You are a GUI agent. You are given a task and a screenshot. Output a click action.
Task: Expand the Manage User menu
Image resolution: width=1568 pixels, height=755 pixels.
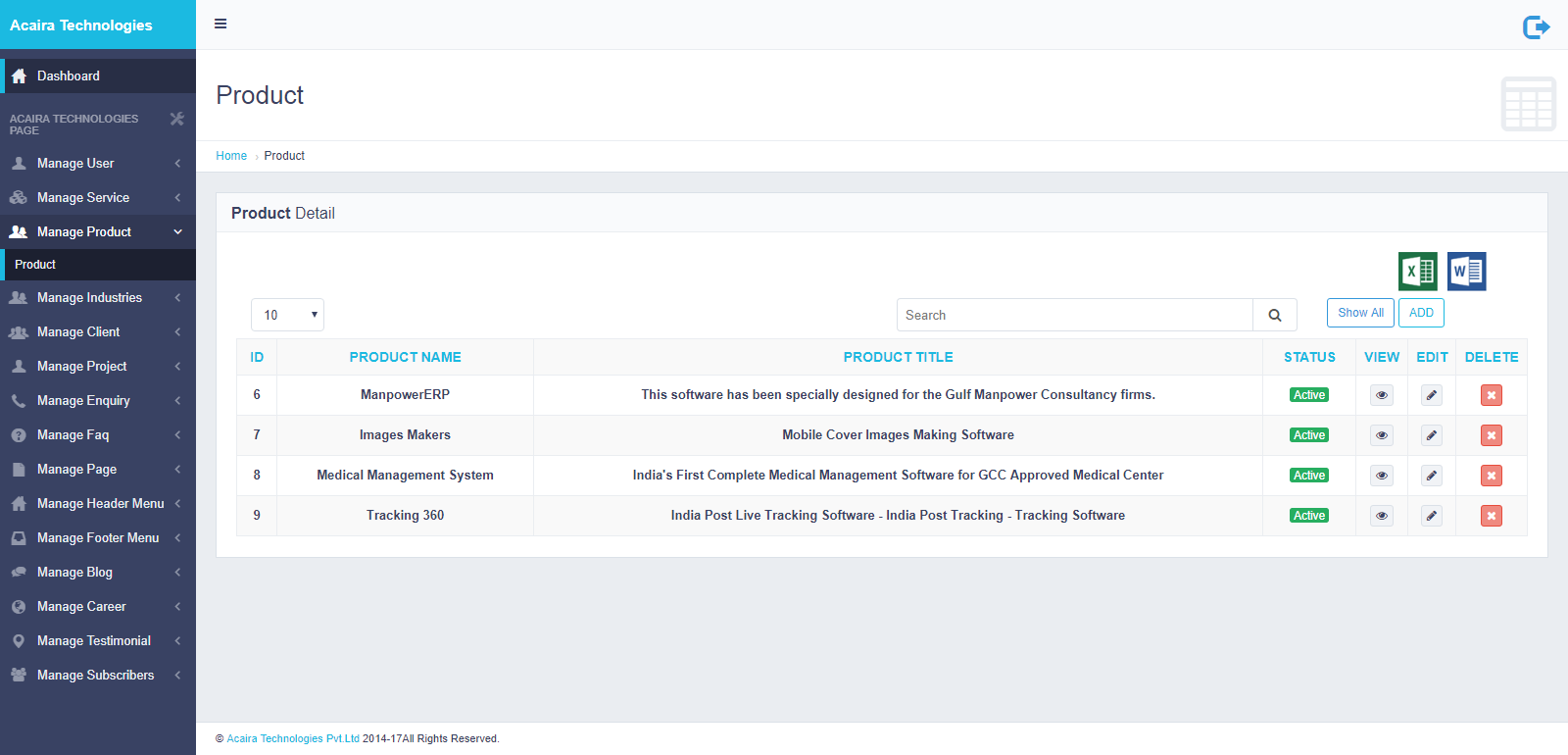96,164
